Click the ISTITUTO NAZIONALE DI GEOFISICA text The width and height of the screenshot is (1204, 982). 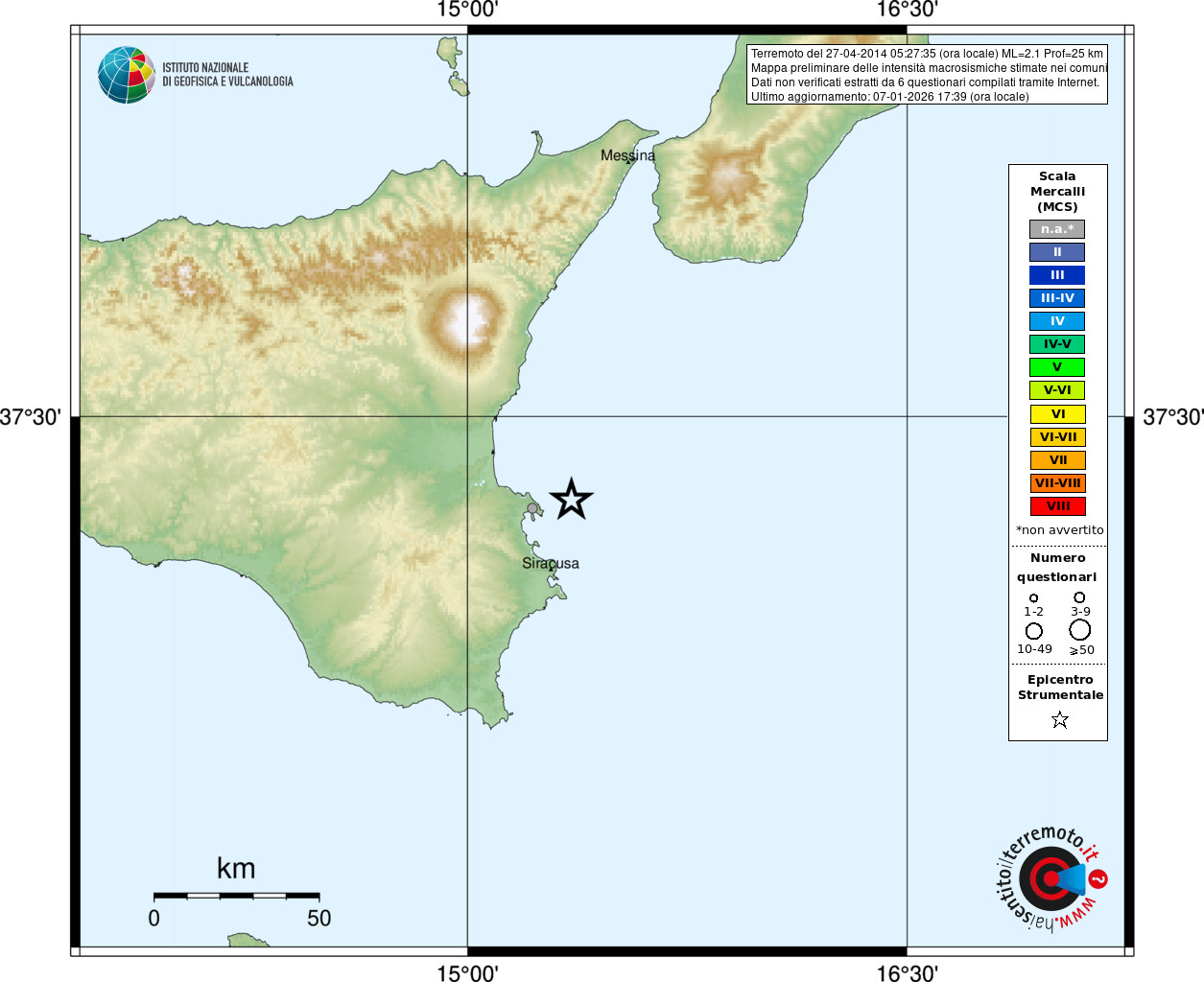227,75
